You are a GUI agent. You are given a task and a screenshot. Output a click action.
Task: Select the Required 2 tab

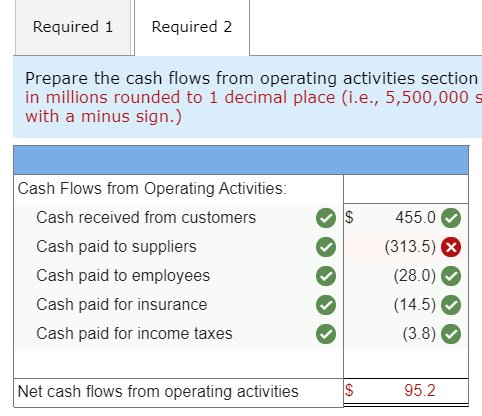coord(192,27)
